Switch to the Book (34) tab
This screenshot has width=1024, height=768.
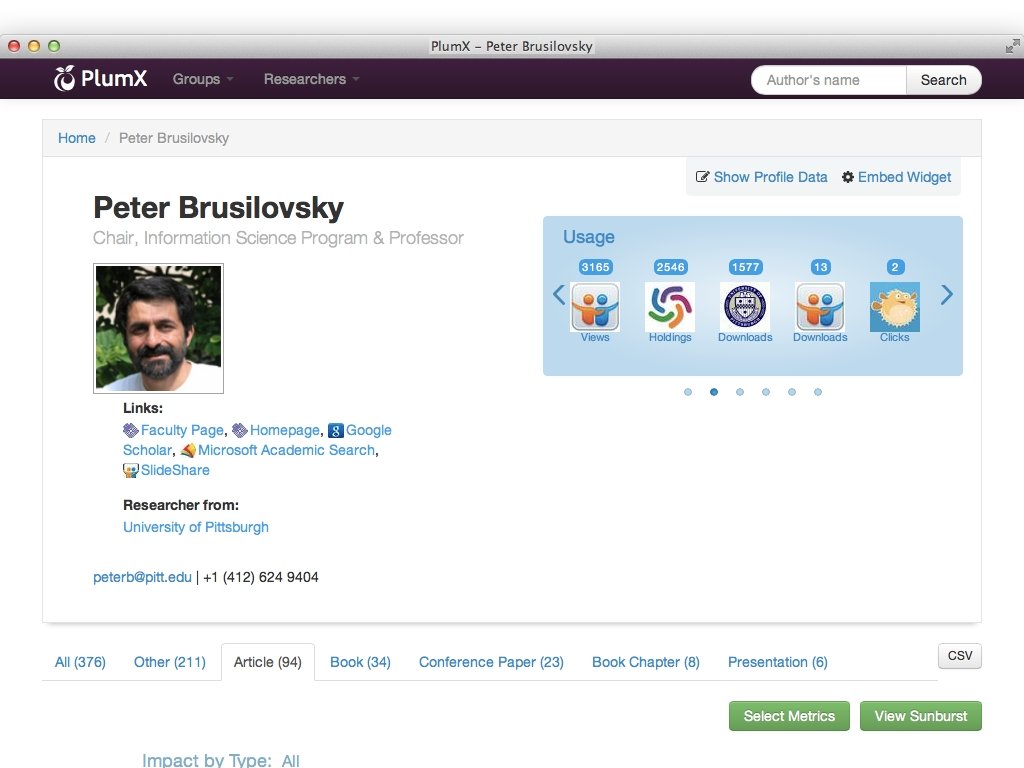tap(360, 662)
